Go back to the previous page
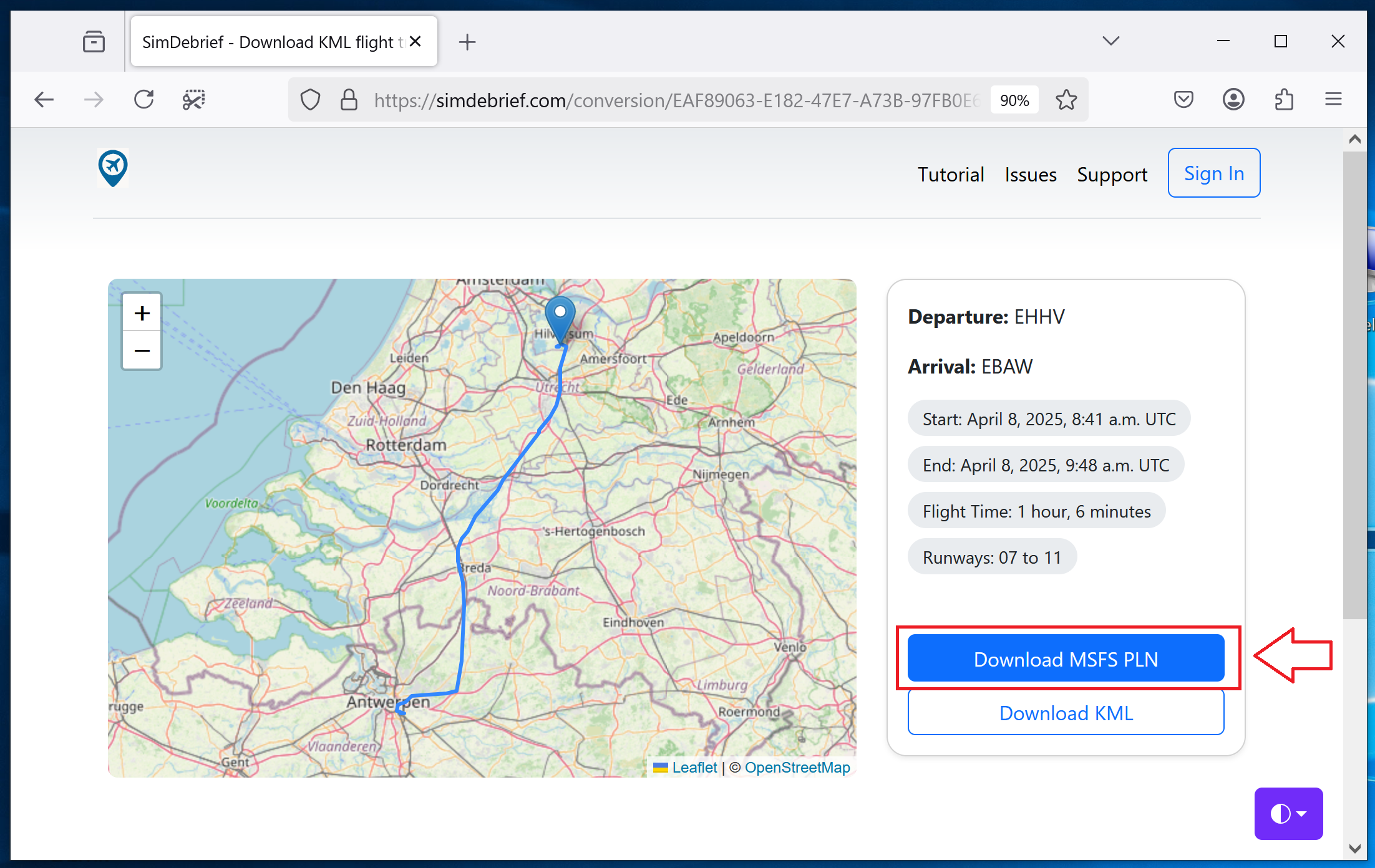The height and width of the screenshot is (868, 1375). [x=44, y=100]
